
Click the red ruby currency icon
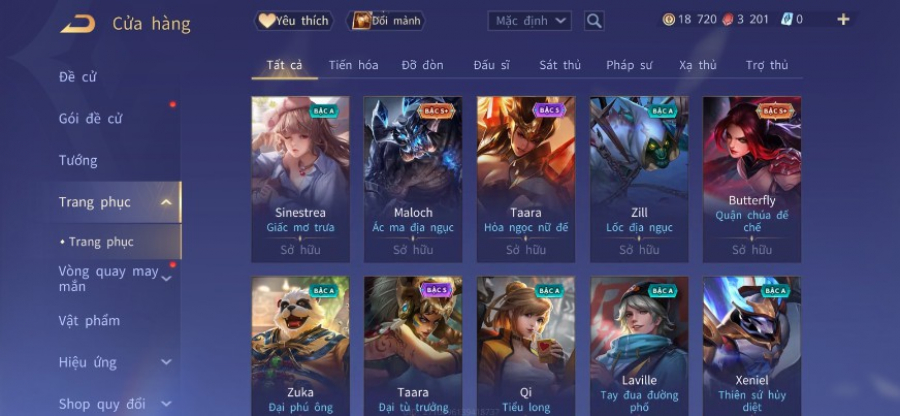pos(727,20)
